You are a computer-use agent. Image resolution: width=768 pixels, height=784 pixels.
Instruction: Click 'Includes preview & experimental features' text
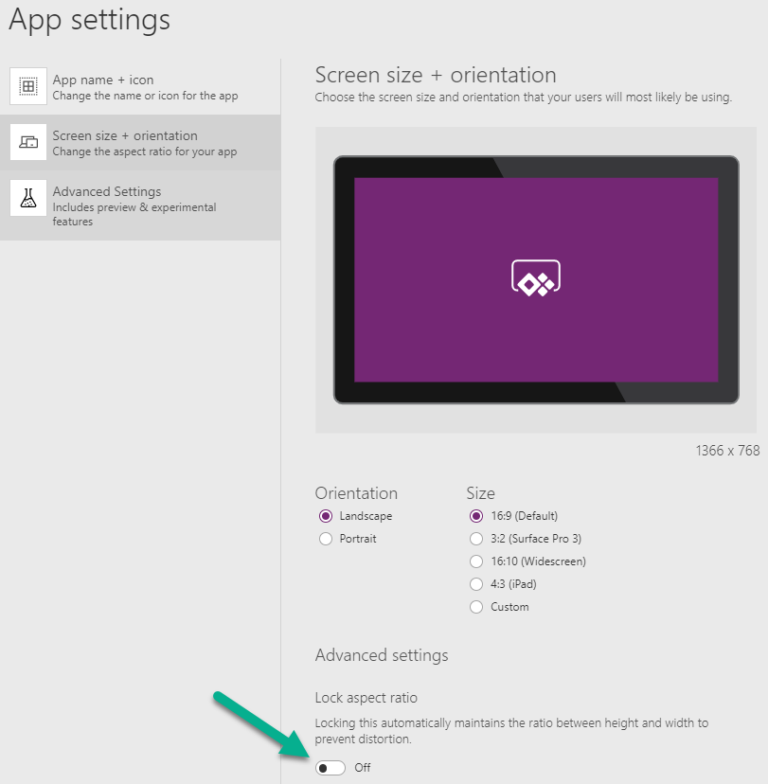click(x=134, y=214)
